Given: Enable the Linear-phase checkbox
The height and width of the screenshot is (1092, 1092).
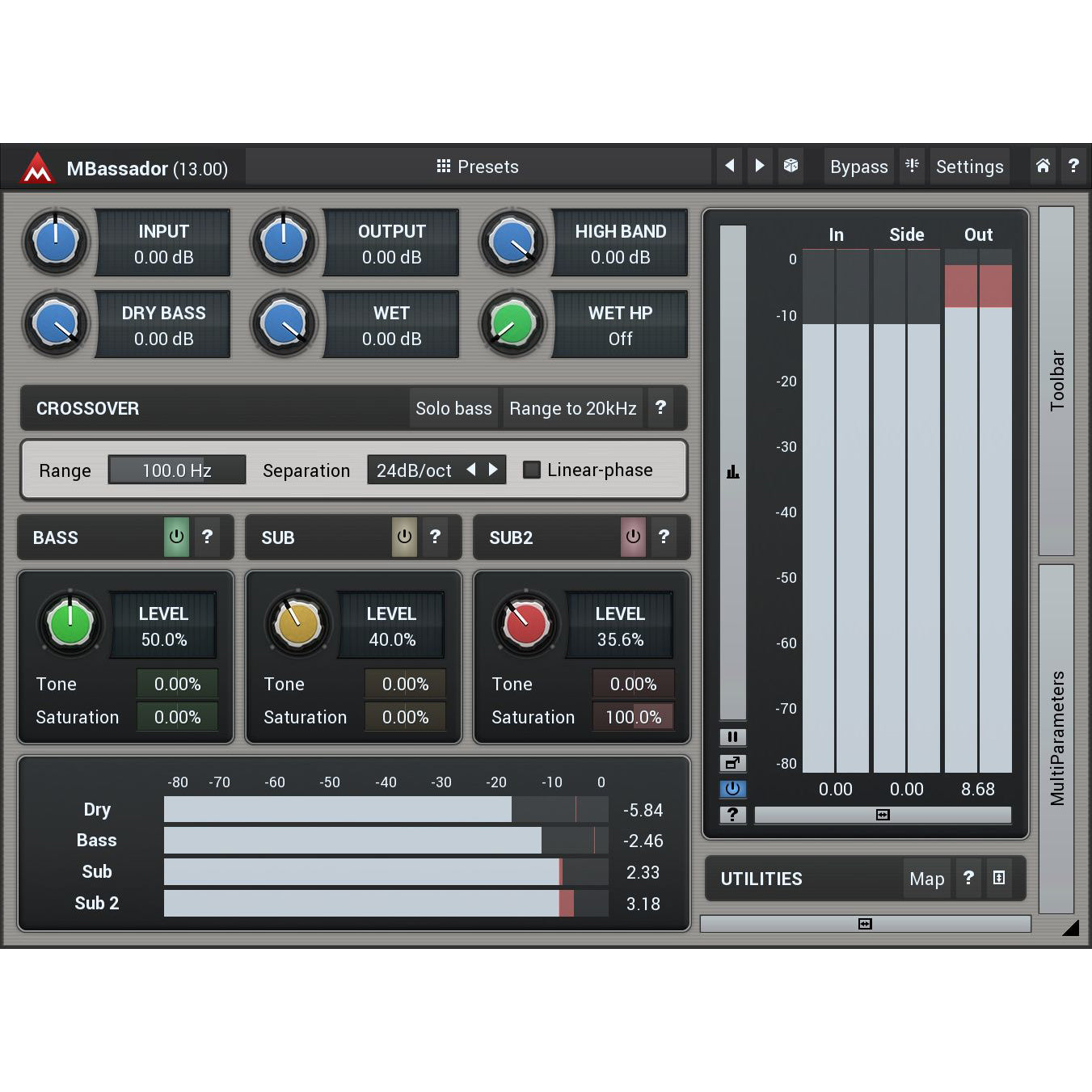Looking at the screenshot, I should point(532,470).
